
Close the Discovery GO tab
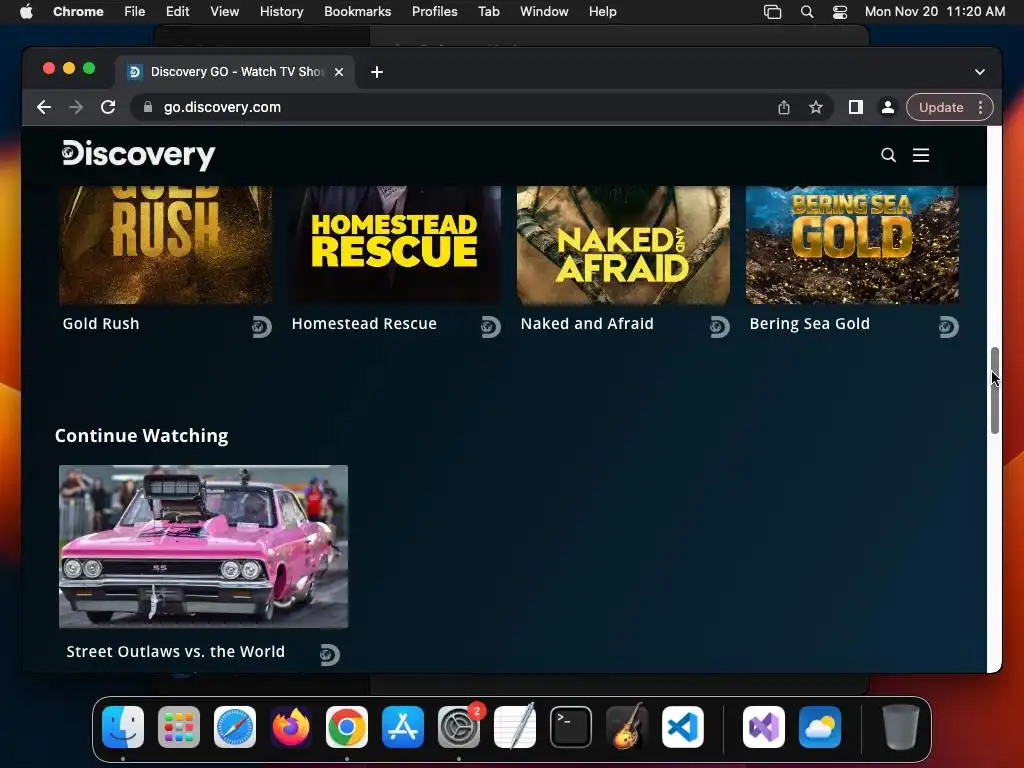click(x=339, y=72)
